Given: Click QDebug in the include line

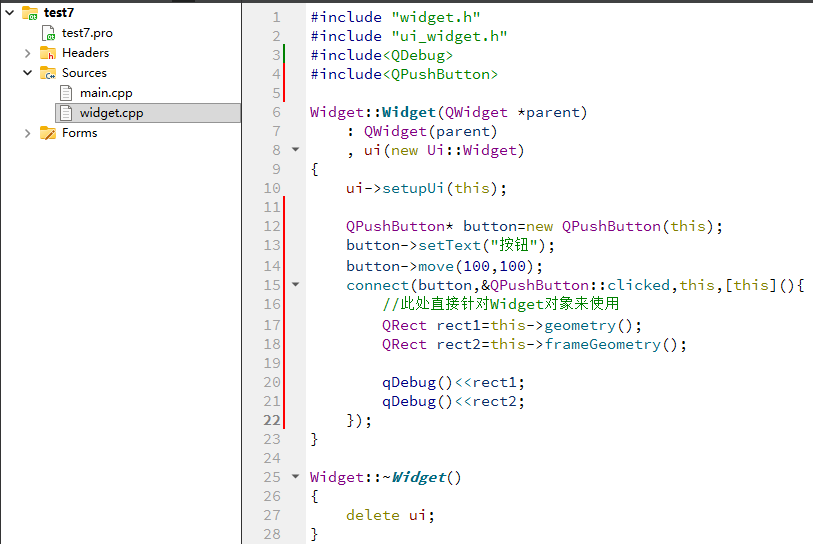Looking at the screenshot, I should point(418,55).
